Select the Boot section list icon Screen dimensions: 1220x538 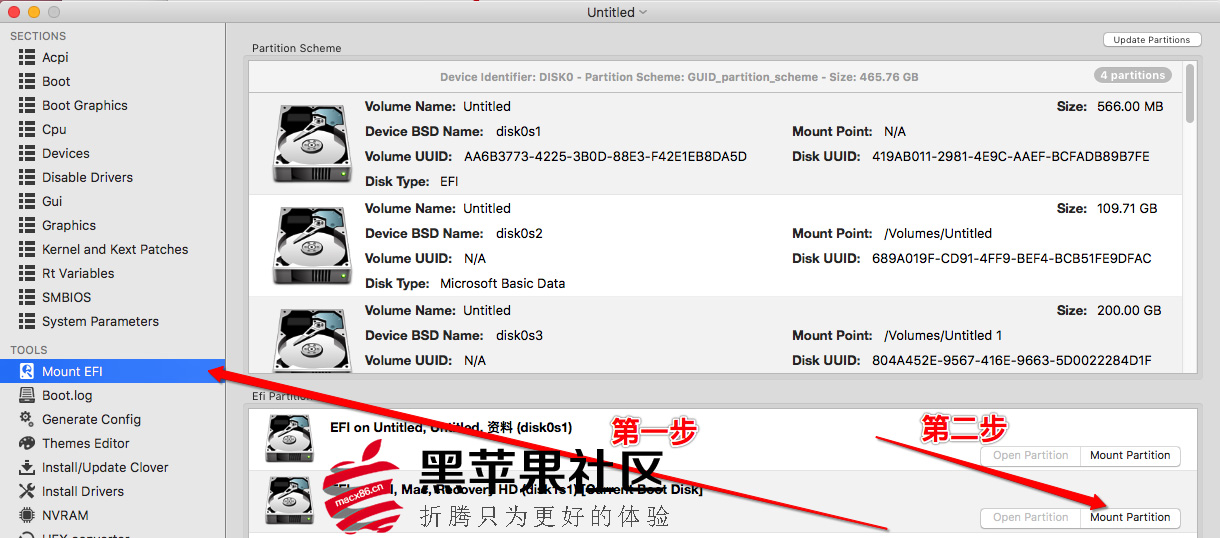click(x=27, y=81)
